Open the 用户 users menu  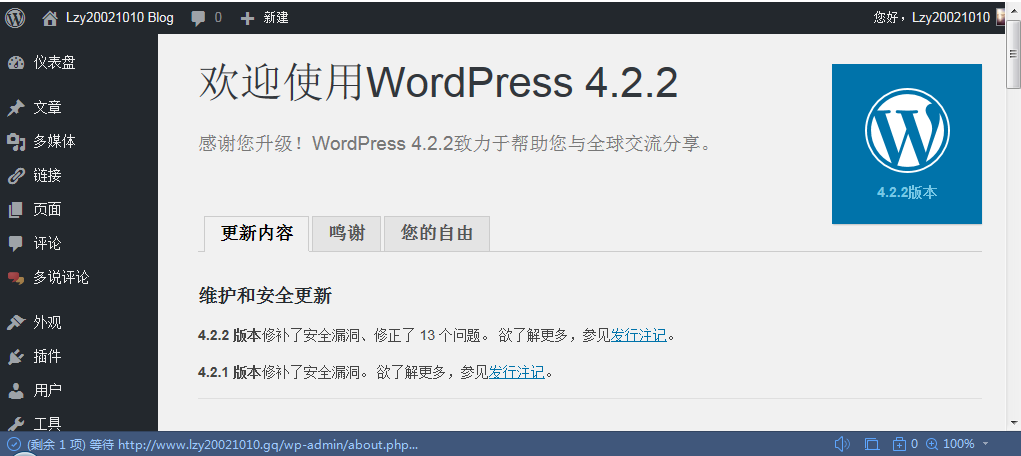(x=48, y=390)
